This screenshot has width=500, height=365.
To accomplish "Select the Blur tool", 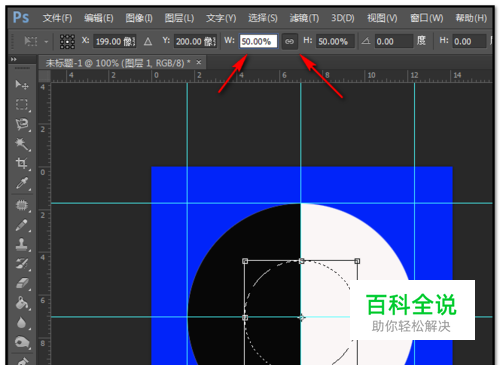I will pos(22,323).
